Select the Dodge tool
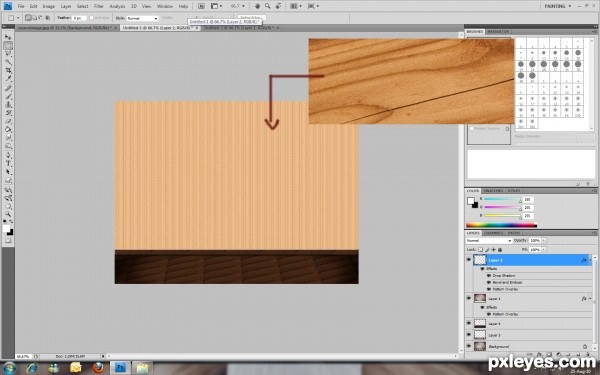Screen dimensions: 600x375 tap(8, 146)
